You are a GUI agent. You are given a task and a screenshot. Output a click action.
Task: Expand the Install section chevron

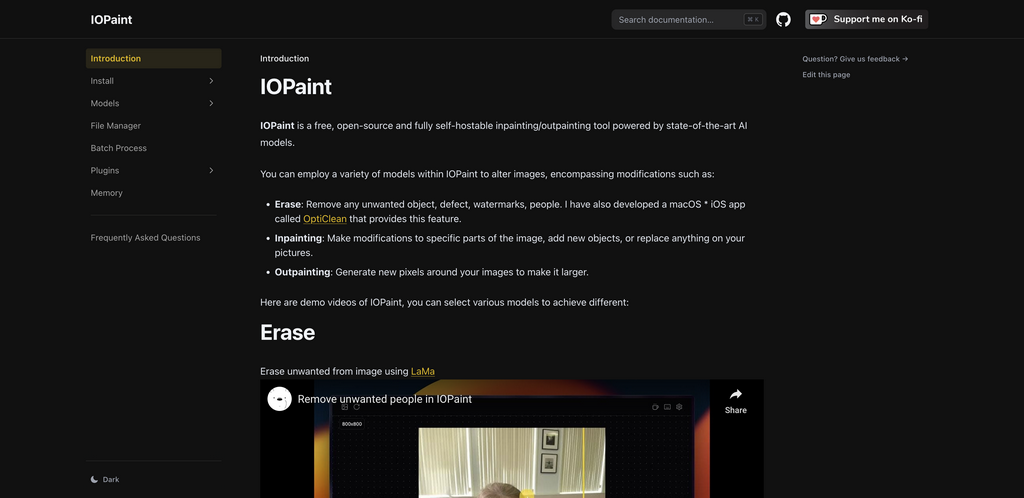[211, 81]
